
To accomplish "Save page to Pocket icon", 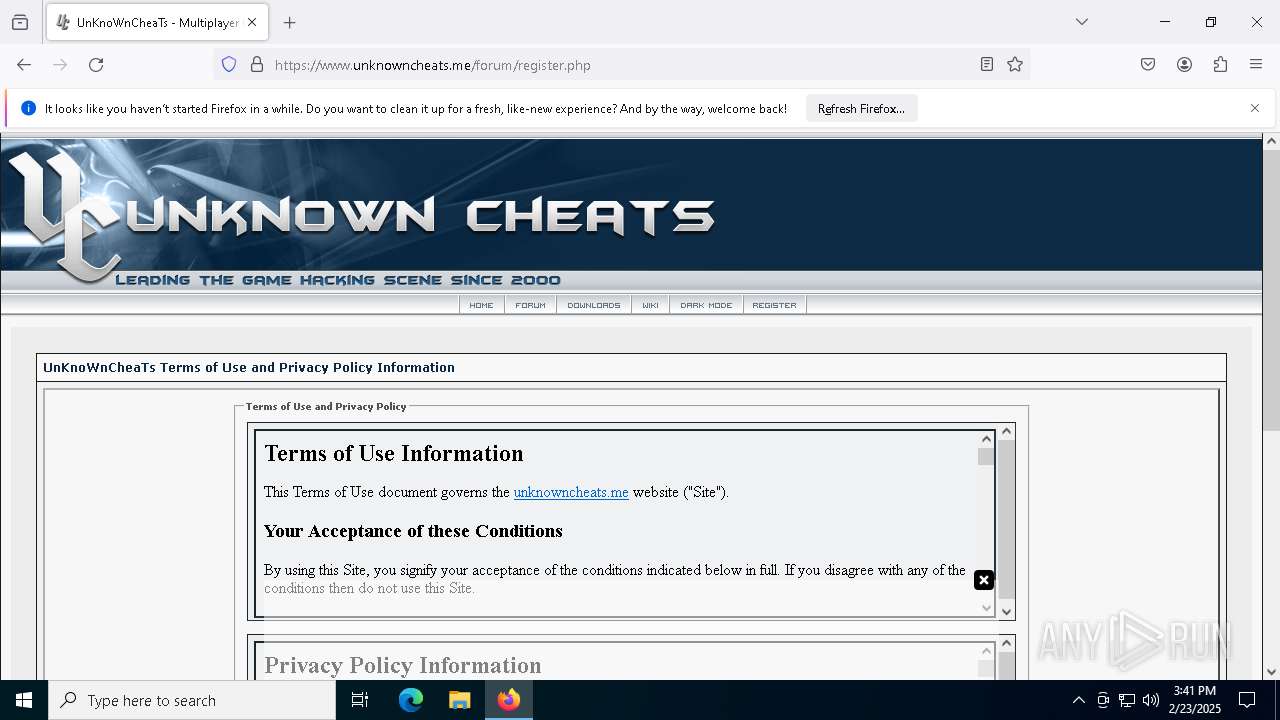I will click(x=1148, y=65).
